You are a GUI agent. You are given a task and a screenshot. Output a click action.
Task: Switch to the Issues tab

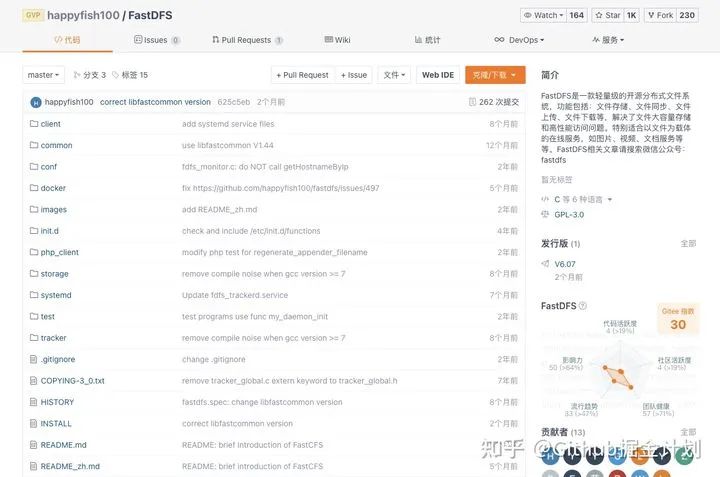157,40
